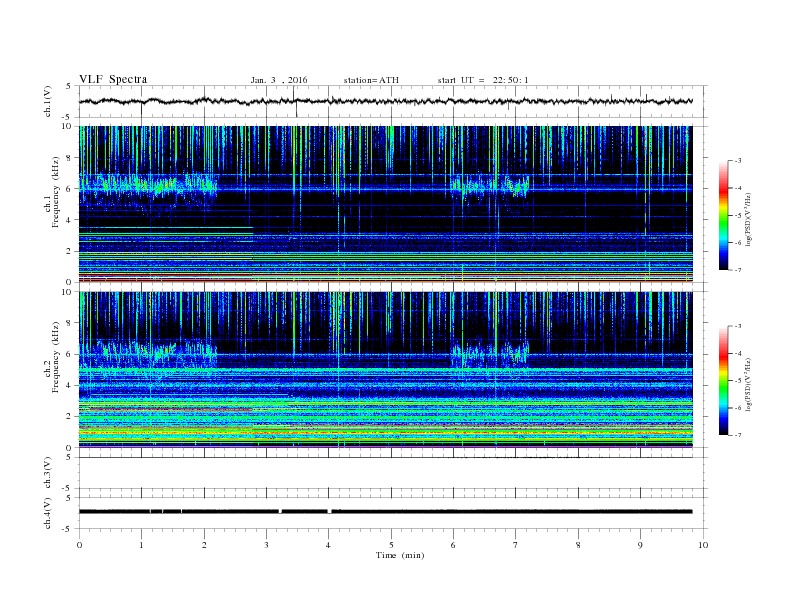The width and height of the screenshot is (792, 612).
Task: Click the ch.1 "Frequency (kHz)" axis label
Action: tap(55, 192)
